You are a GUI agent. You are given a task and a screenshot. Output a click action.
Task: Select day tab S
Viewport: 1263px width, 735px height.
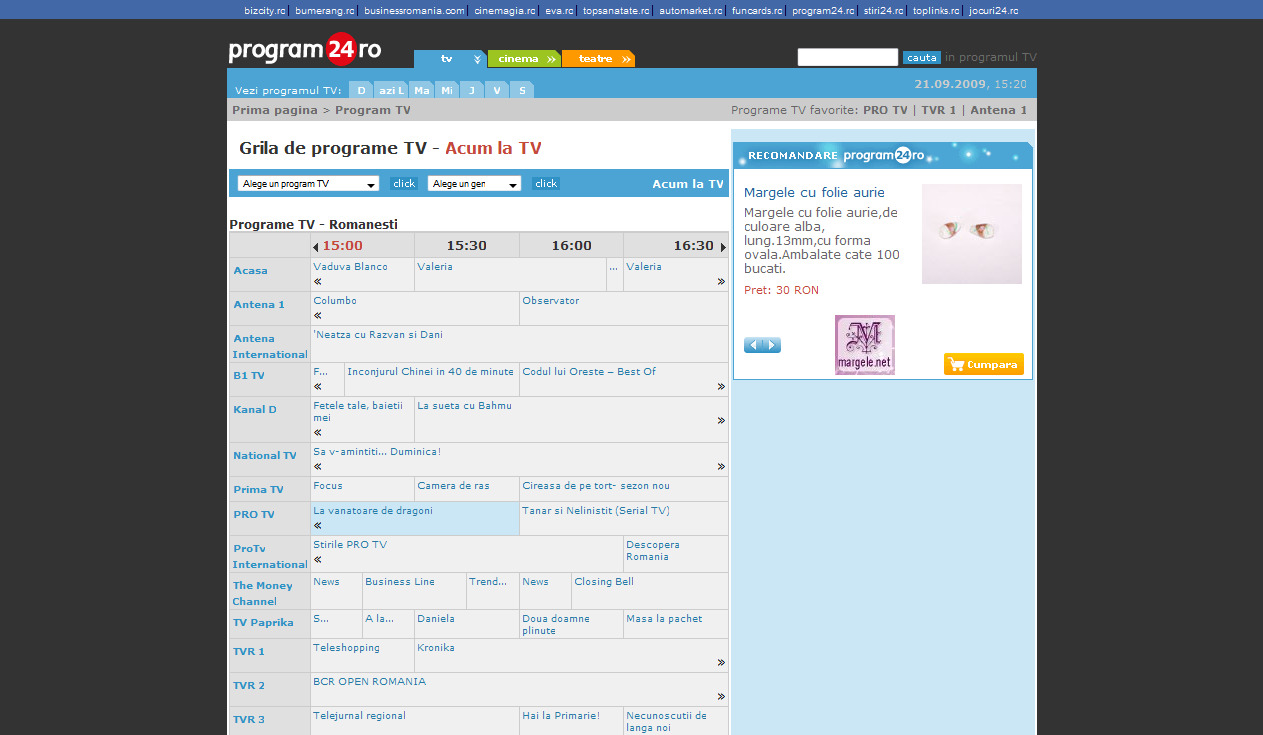(522, 90)
